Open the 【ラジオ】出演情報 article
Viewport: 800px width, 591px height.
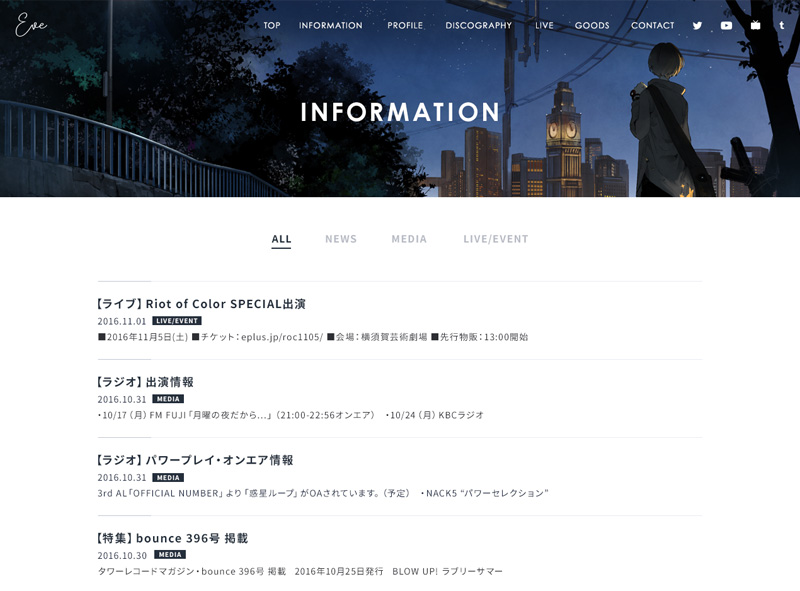coord(145,382)
